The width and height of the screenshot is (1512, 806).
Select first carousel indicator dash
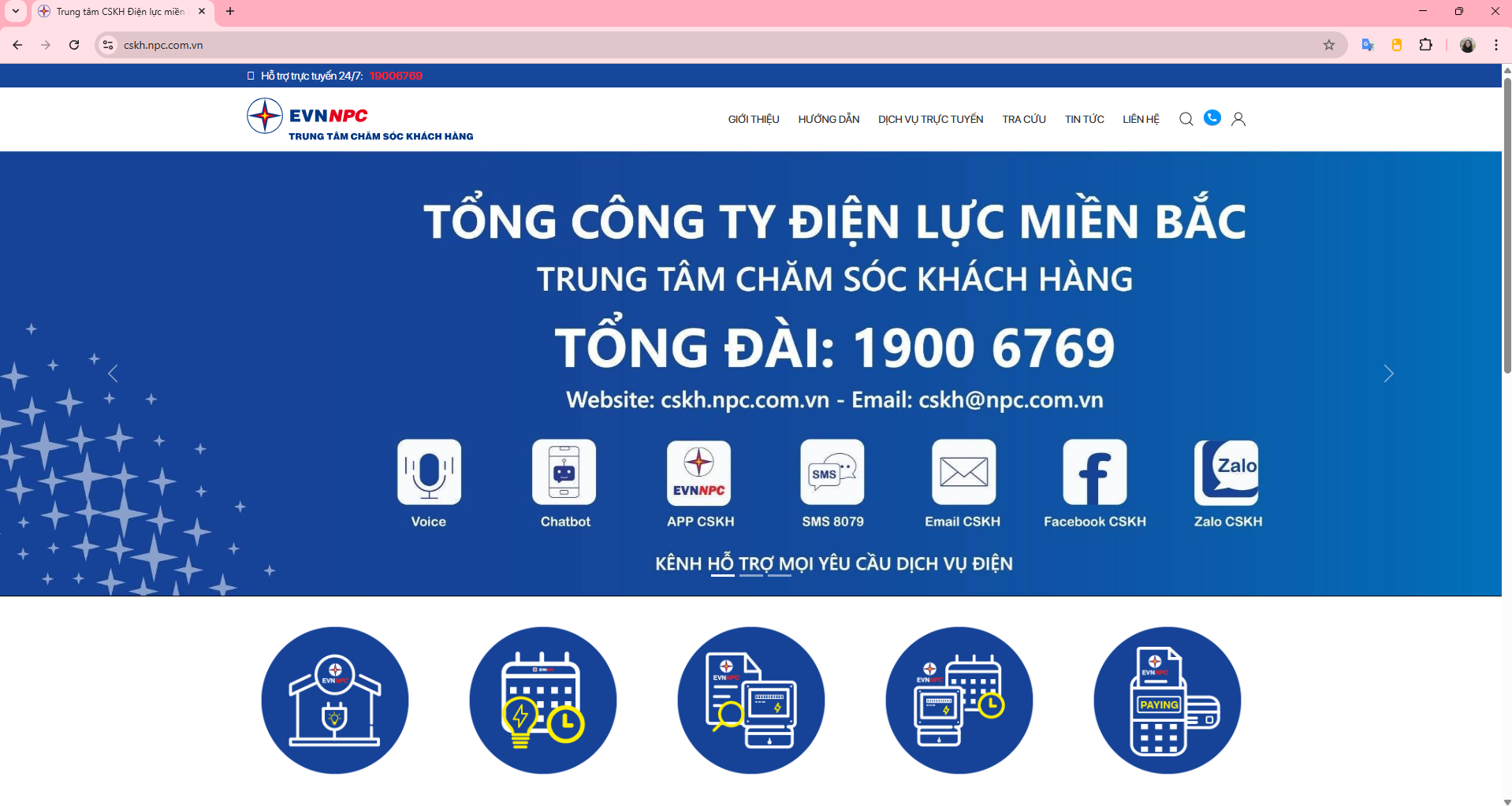click(723, 576)
